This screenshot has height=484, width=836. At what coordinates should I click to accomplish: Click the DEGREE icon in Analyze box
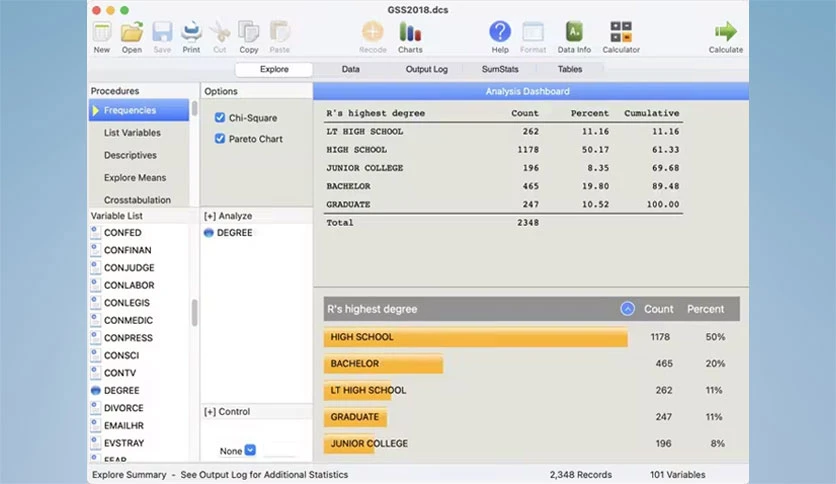pyautogui.click(x=208, y=233)
